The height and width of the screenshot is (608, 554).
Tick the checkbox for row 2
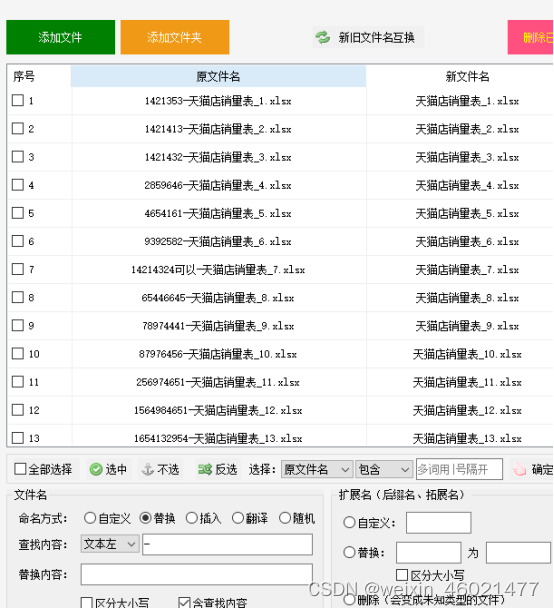pos(18,128)
